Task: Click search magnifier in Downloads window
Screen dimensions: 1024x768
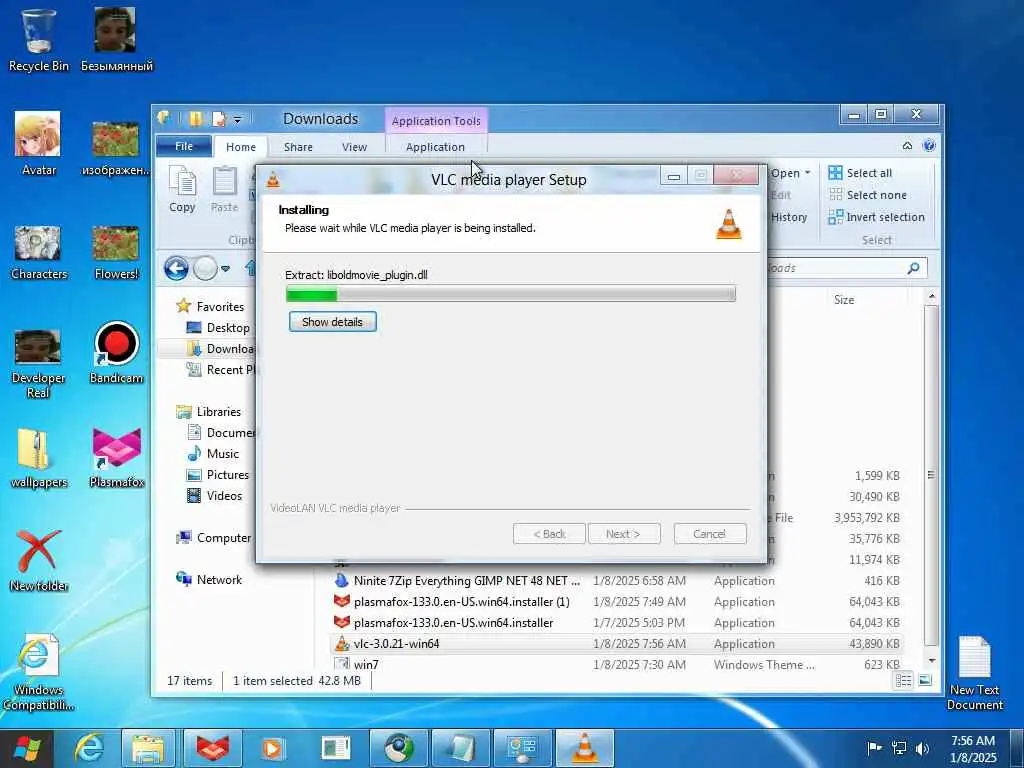Action: click(914, 268)
